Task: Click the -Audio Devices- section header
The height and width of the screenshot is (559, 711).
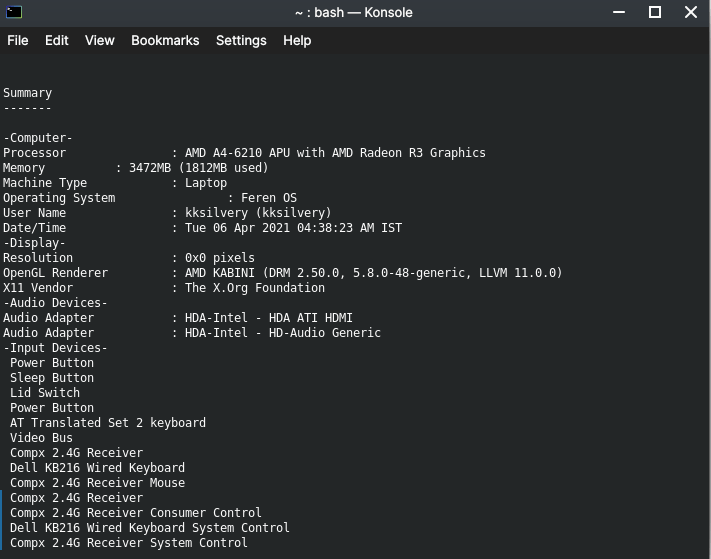Action: [x=55, y=302]
